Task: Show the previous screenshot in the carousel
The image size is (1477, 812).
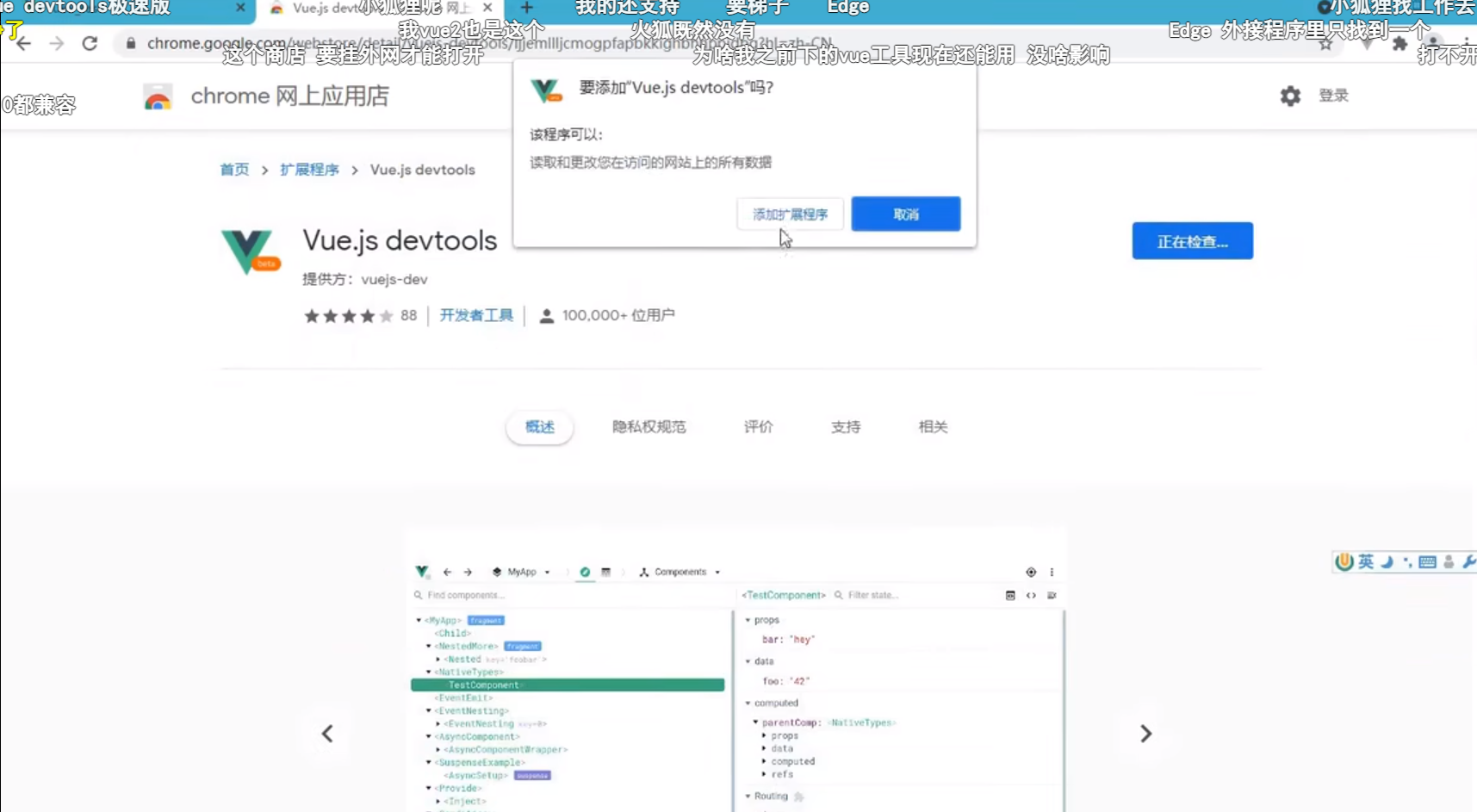Action: pyautogui.click(x=327, y=734)
